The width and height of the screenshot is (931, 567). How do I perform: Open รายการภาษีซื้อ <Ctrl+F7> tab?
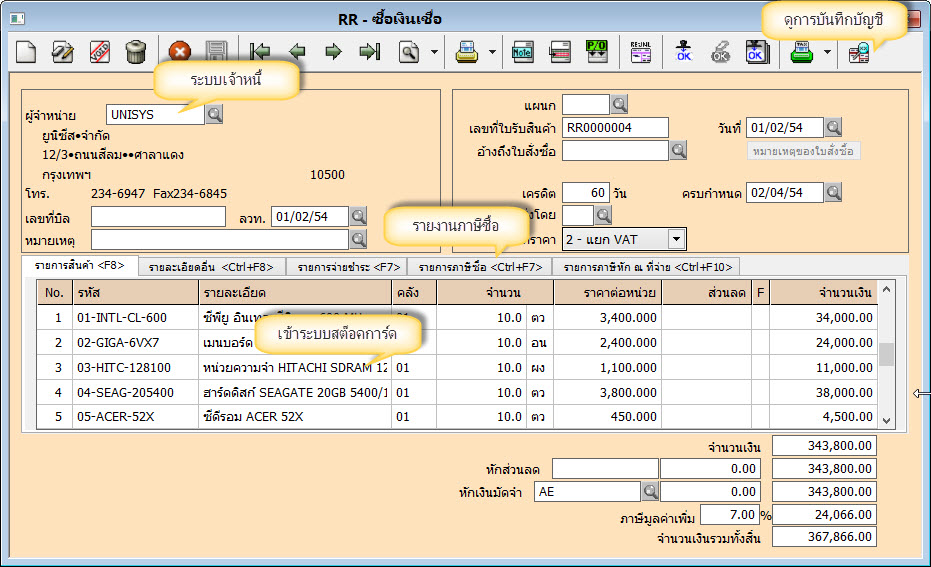pos(480,267)
